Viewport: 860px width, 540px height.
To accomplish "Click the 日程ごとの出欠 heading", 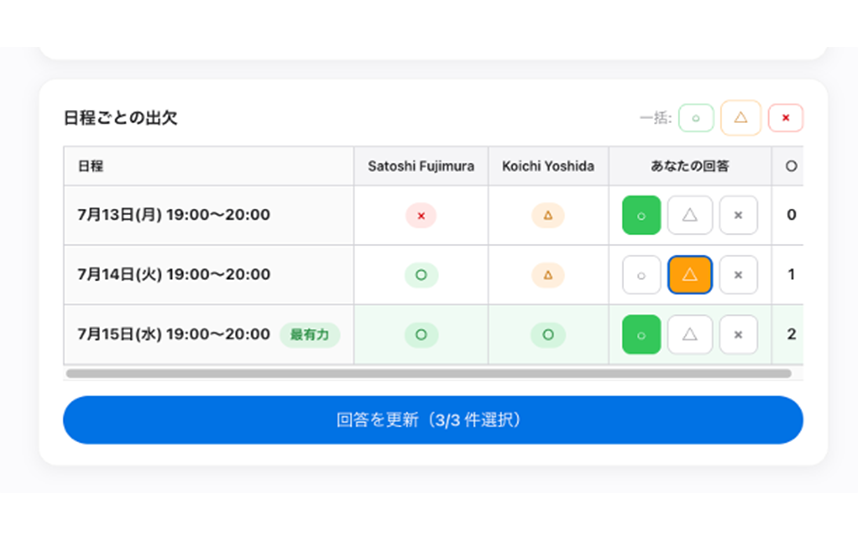I will click(120, 118).
